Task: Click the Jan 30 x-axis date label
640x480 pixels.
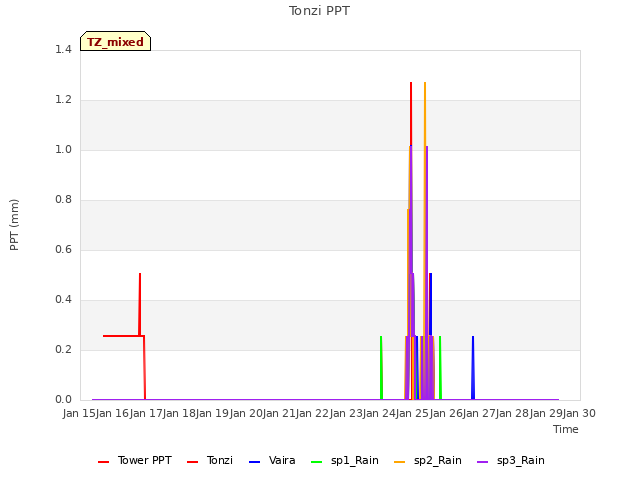Action: point(579,413)
